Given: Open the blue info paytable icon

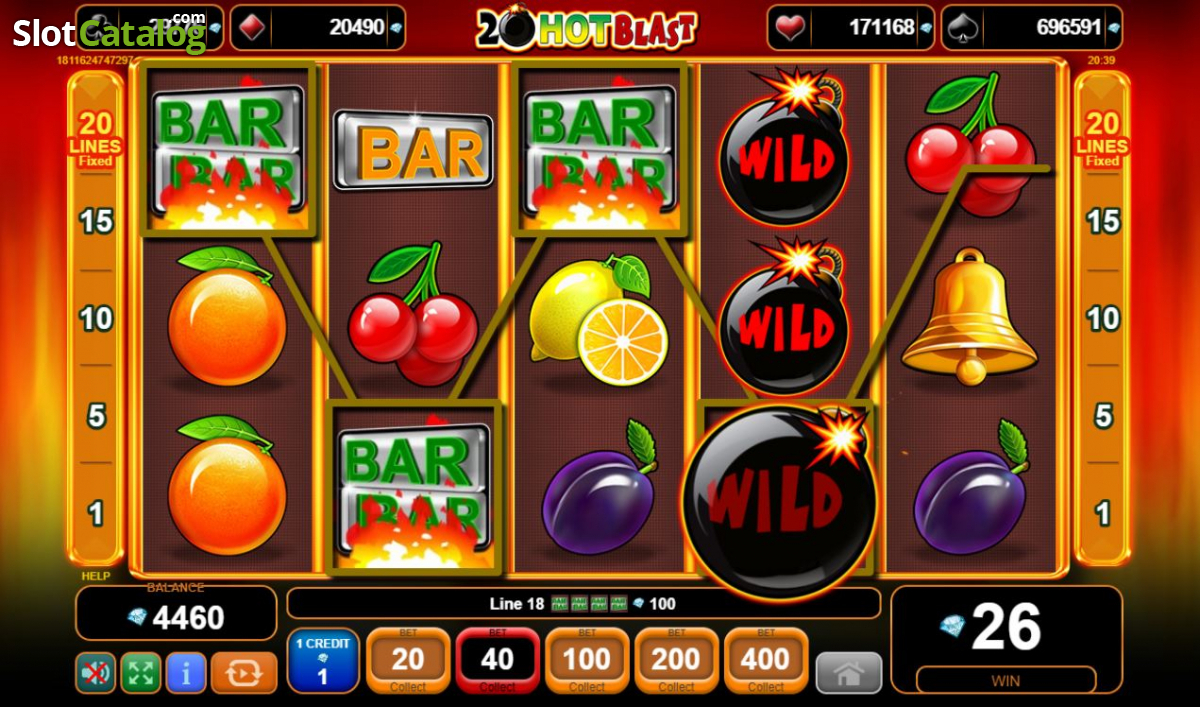Looking at the screenshot, I should click(x=186, y=673).
